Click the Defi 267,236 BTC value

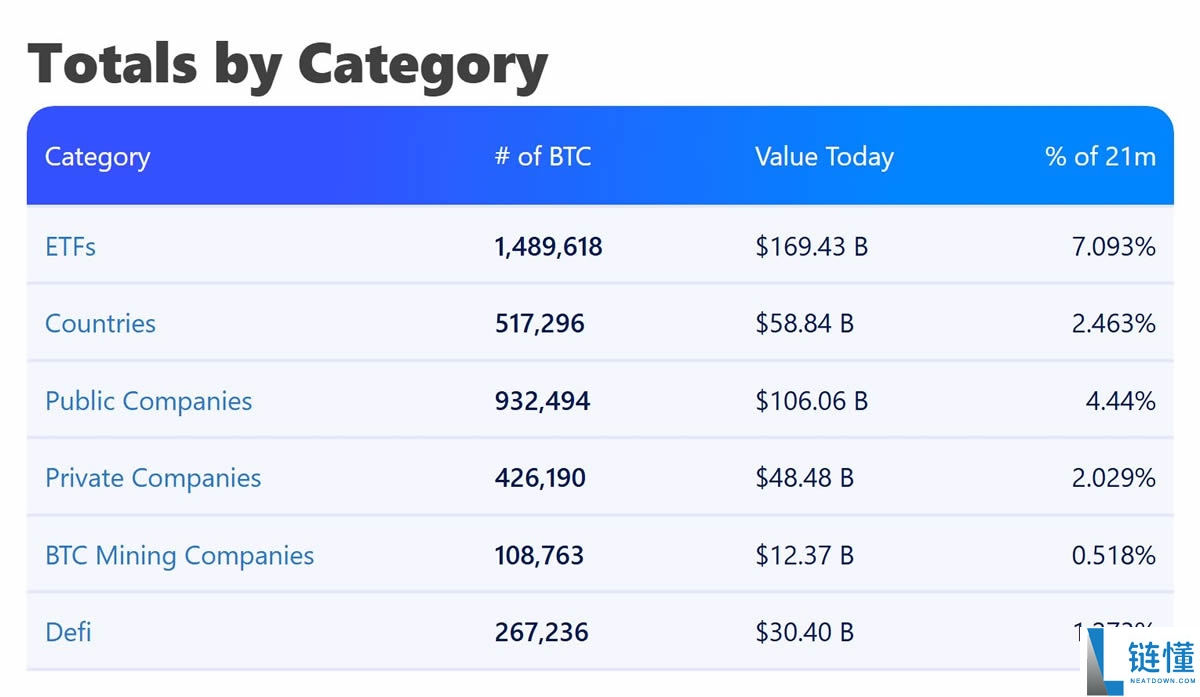pyautogui.click(x=541, y=632)
